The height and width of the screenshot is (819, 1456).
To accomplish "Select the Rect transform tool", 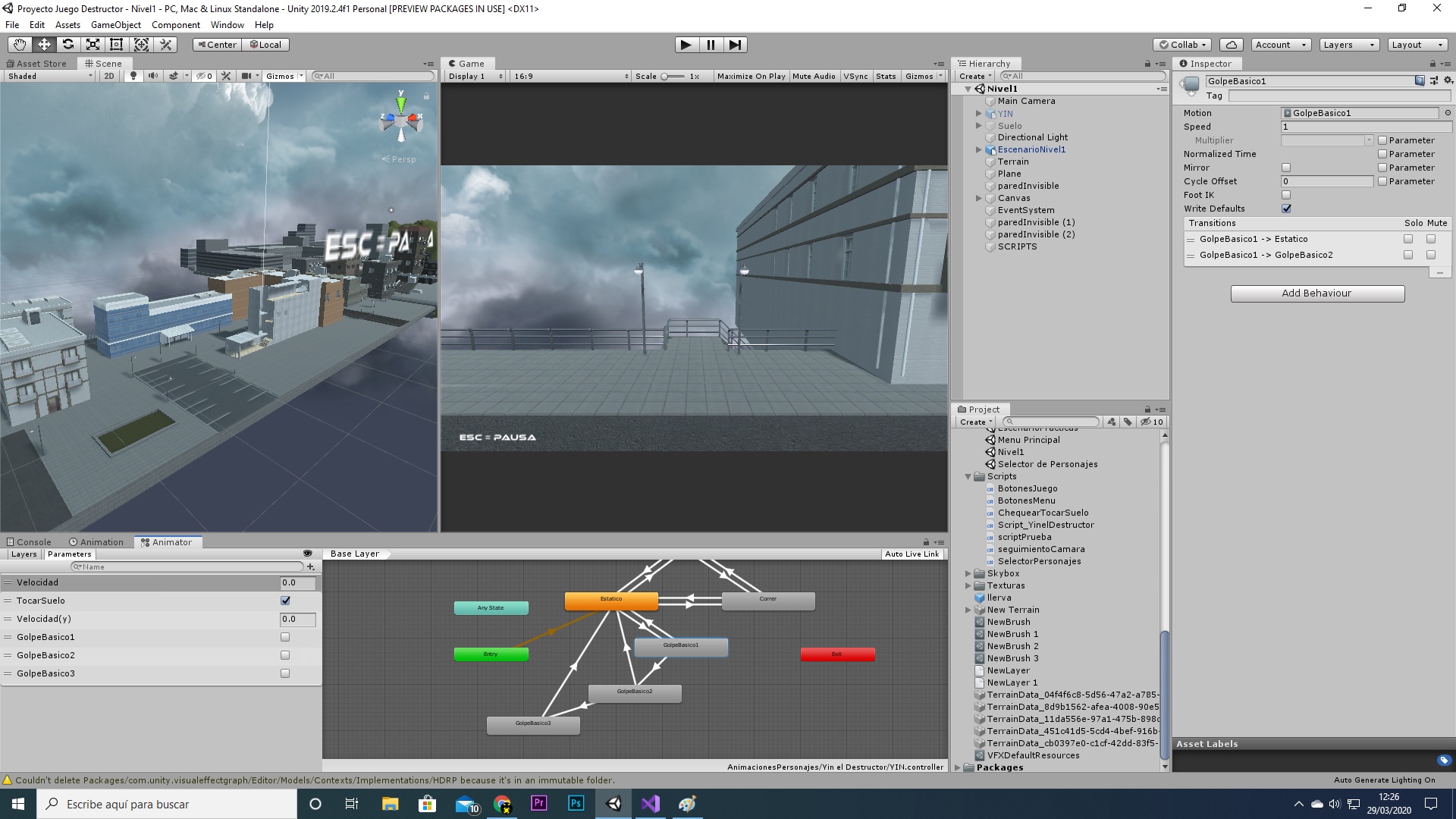I will pyautogui.click(x=117, y=45).
